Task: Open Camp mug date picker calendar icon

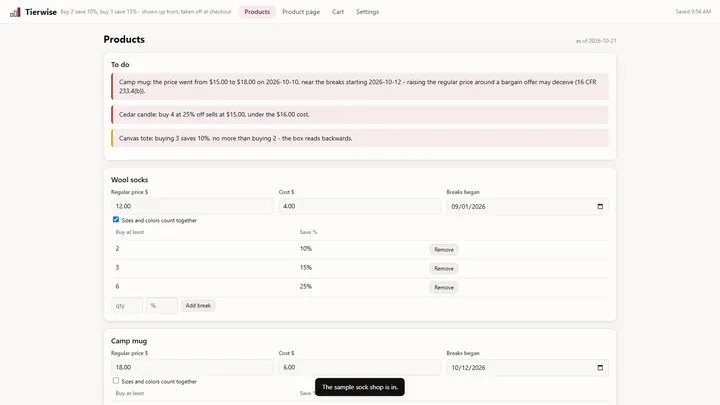Action: coord(600,368)
